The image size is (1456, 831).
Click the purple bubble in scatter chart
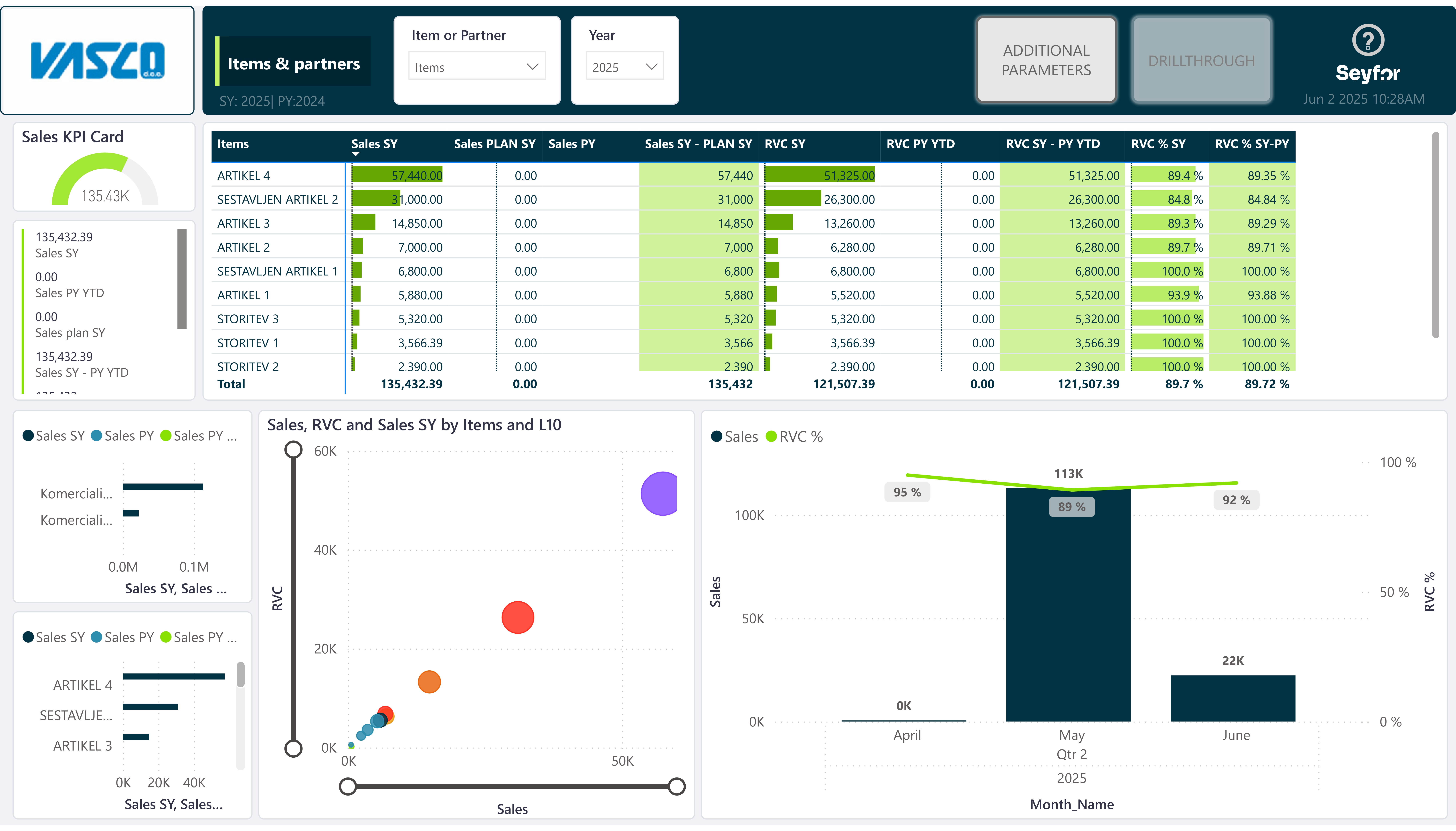coord(659,494)
